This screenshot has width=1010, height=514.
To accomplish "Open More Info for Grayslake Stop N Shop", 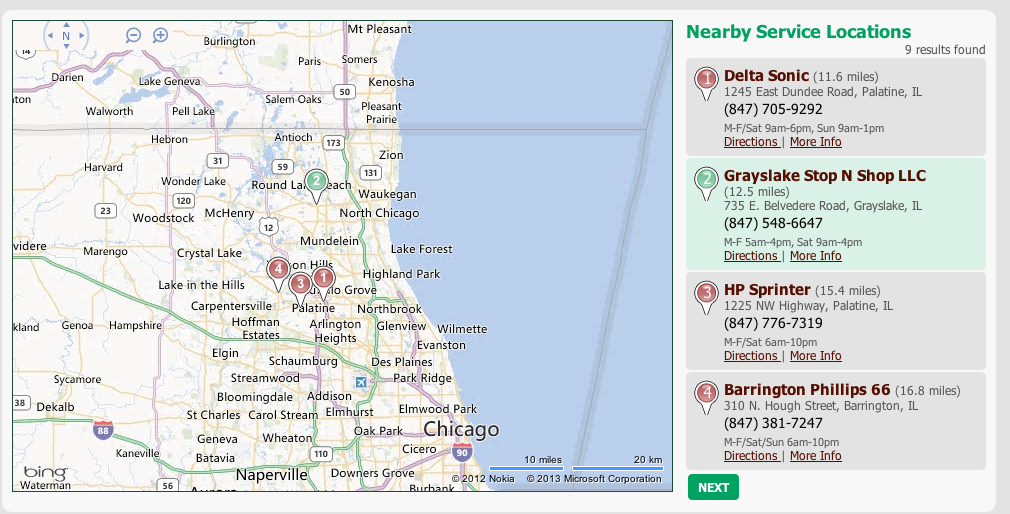I will (x=815, y=256).
